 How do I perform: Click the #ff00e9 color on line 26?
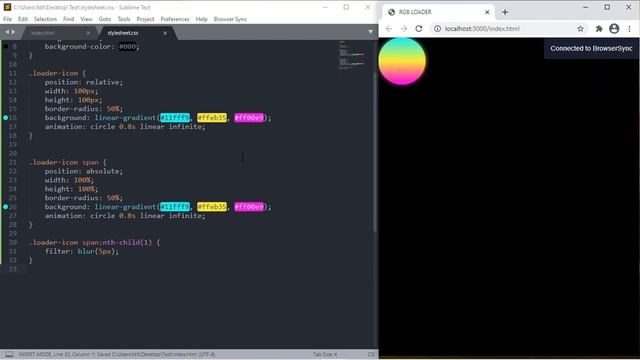(x=249, y=207)
